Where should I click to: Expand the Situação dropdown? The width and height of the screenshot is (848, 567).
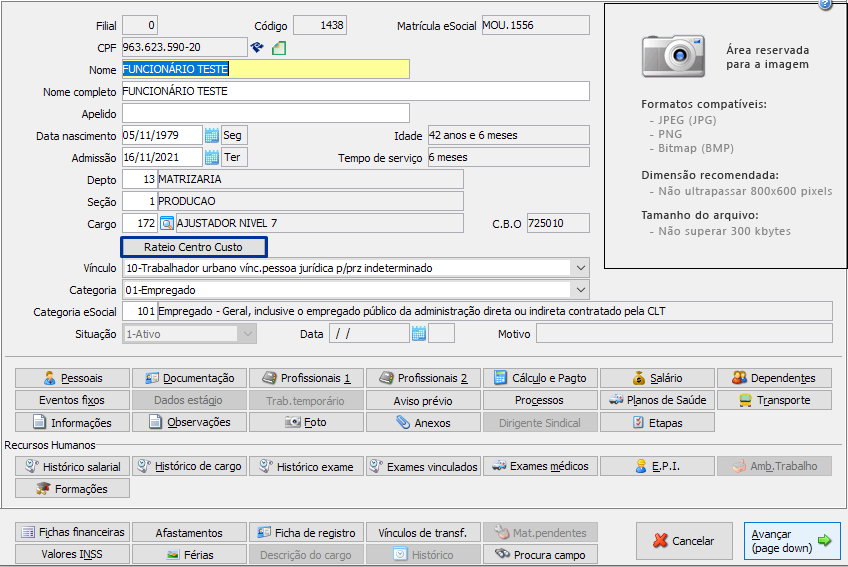click(x=247, y=334)
